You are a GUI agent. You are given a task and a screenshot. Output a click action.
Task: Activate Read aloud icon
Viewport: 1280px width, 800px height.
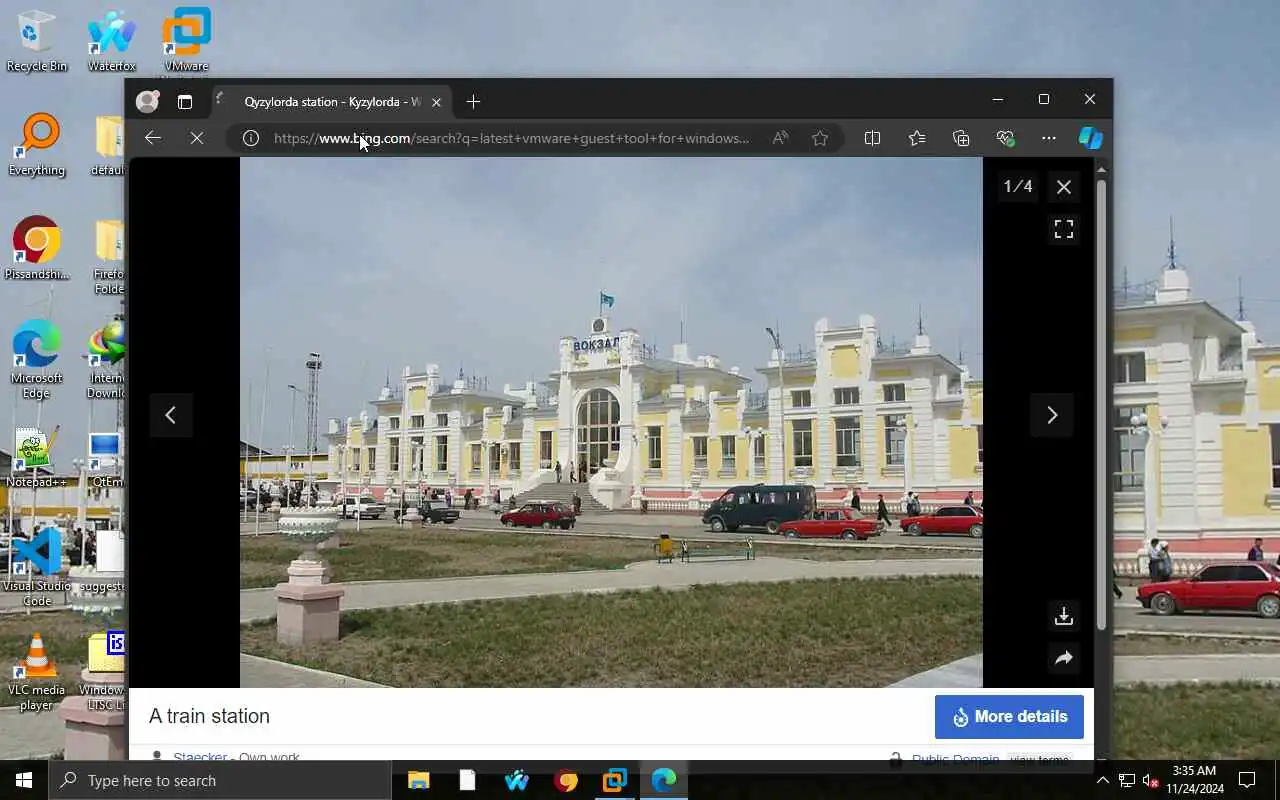coord(780,138)
